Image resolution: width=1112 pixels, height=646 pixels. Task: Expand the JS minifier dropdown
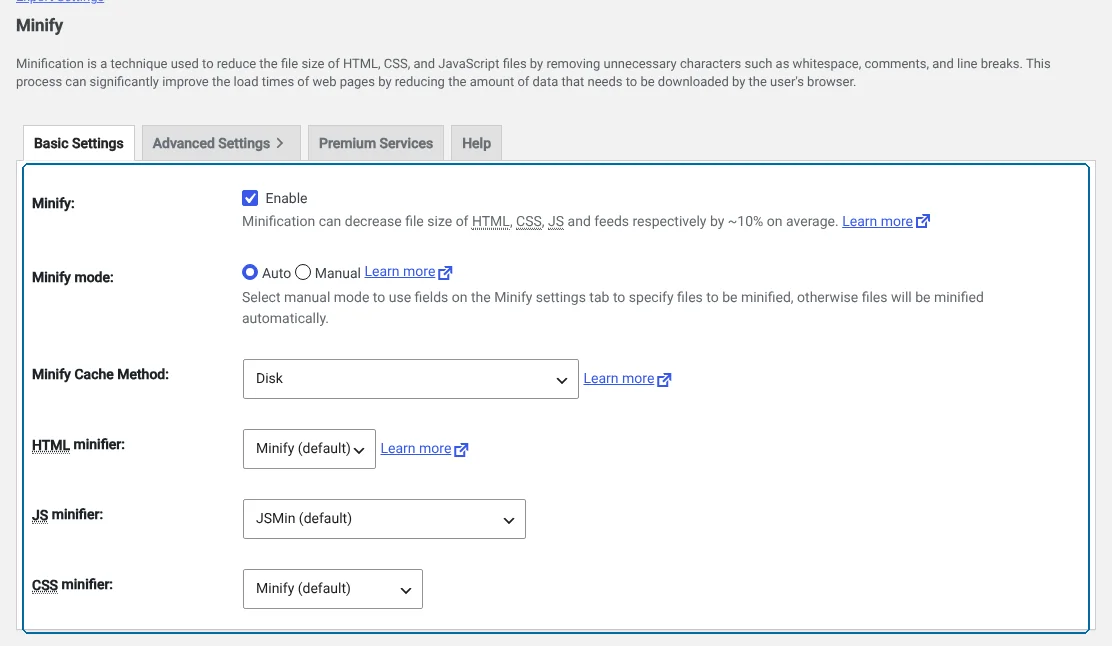tap(384, 519)
